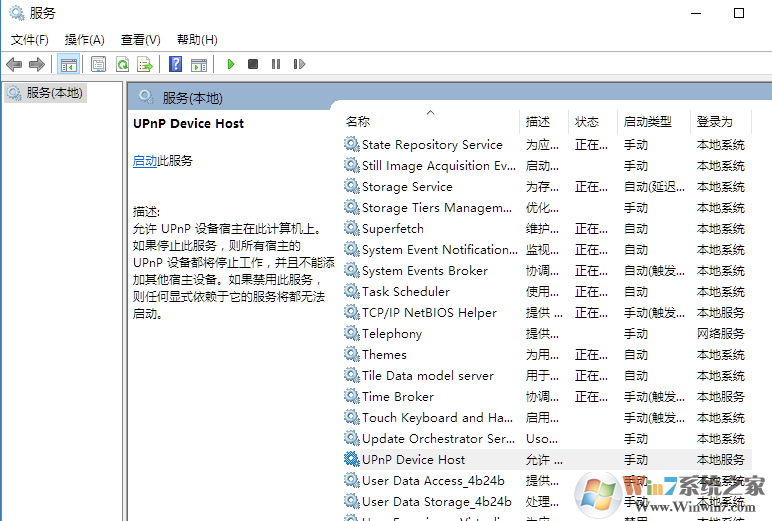Select Tile Data model server gear icon

352,375
